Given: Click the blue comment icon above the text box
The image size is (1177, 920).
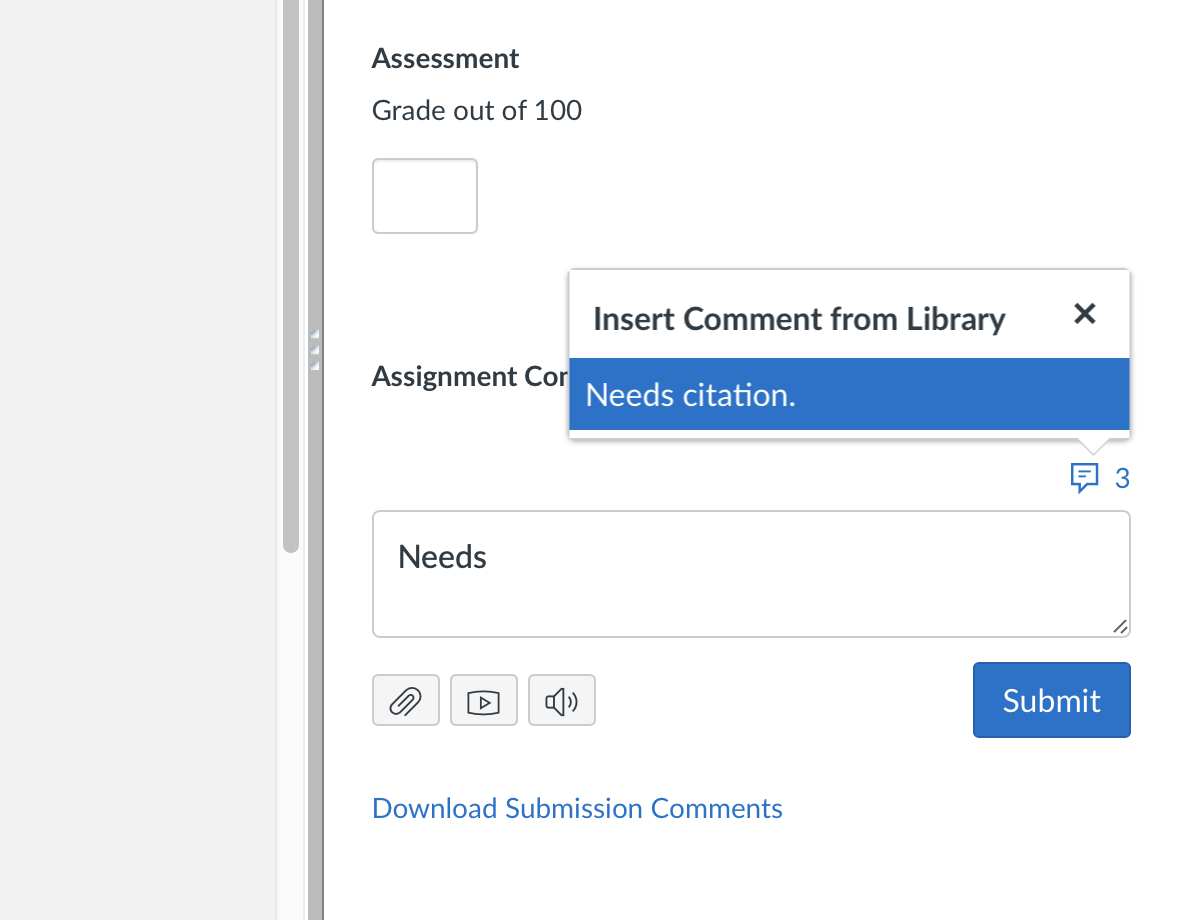Looking at the screenshot, I should click(x=1086, y=478).
